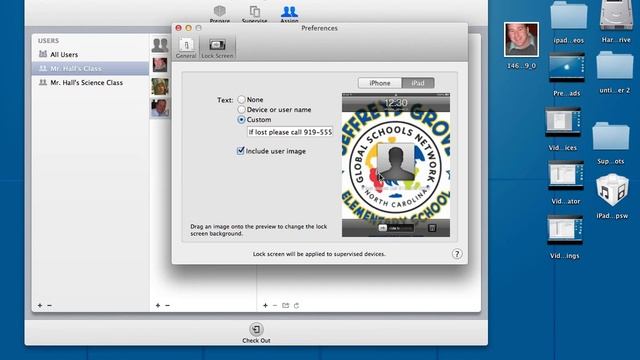Select the iPad...psw file on desktop
The height and width of the screenshot is (360, 640).
pos(612,197)
